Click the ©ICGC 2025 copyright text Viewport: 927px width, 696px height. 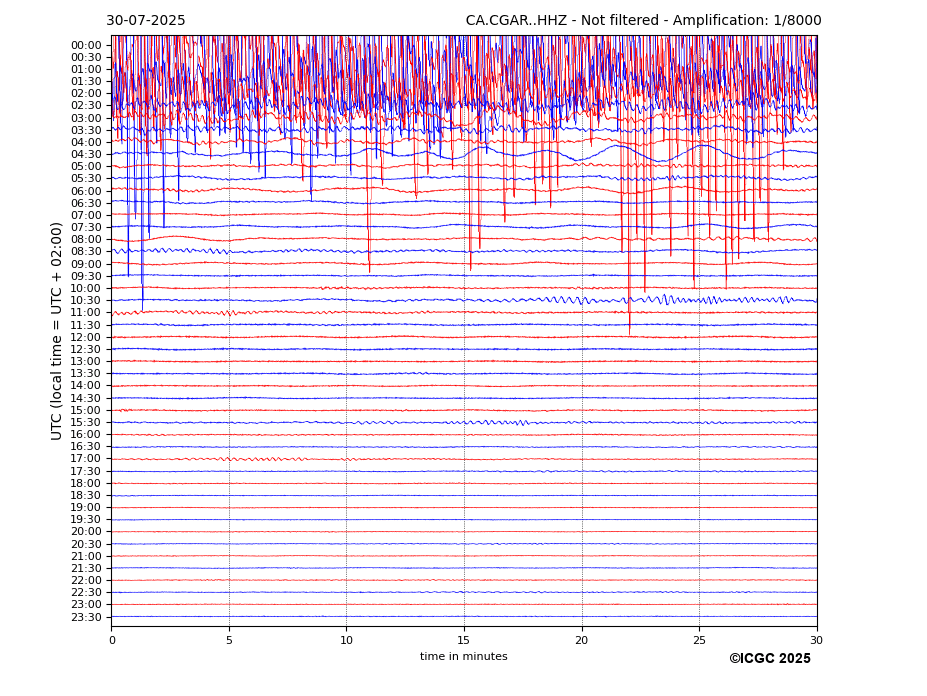click(x=770, y=659)
